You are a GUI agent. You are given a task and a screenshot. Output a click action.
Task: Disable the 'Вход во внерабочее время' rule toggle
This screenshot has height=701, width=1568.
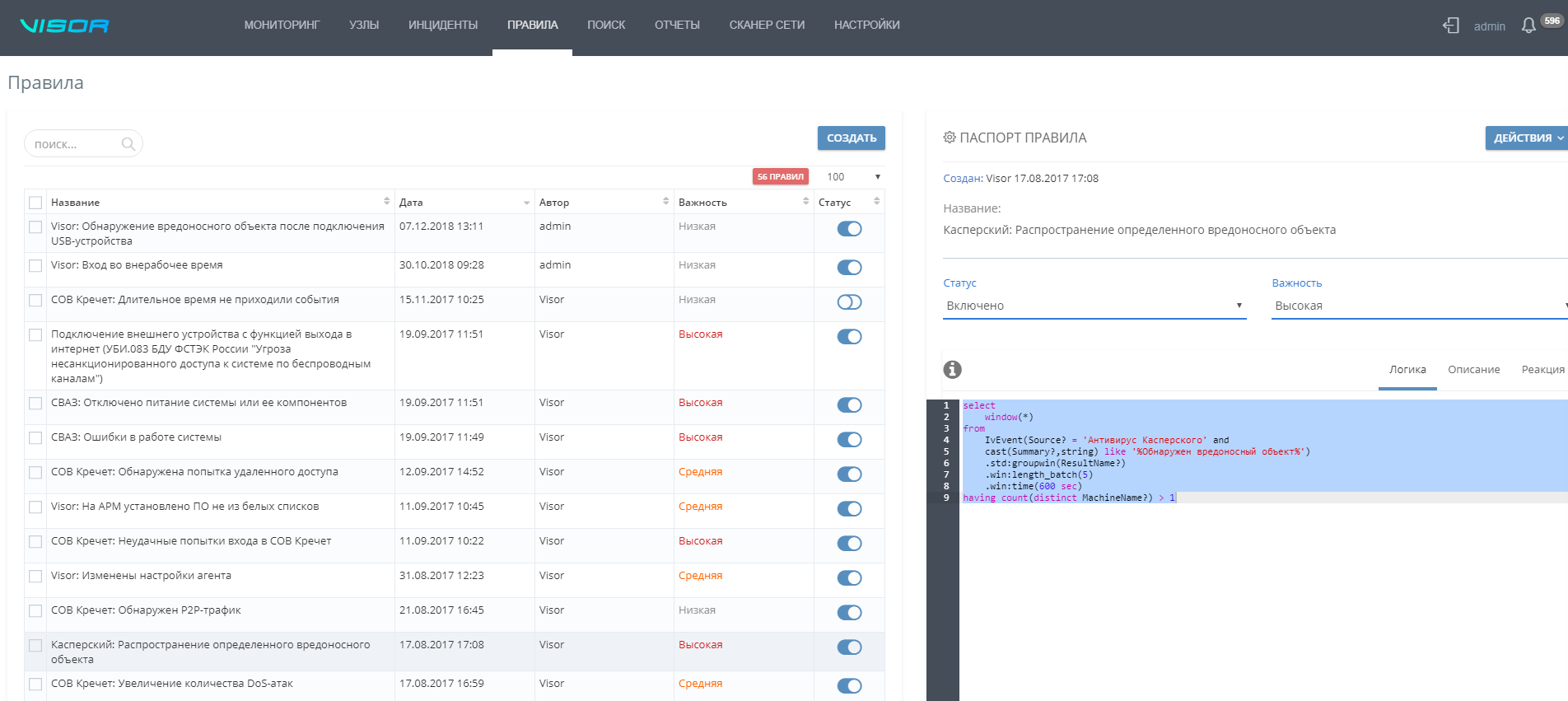[849, 268]
